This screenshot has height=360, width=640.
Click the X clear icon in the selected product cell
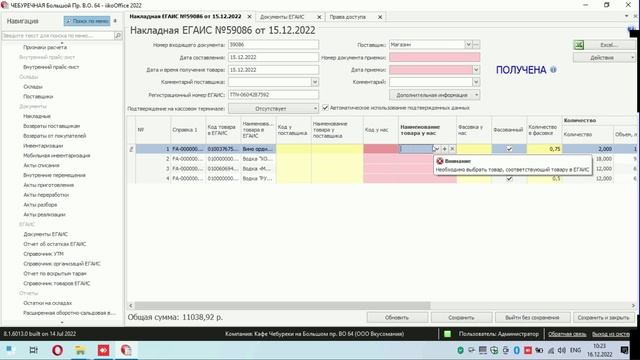[x=452, y=149]
